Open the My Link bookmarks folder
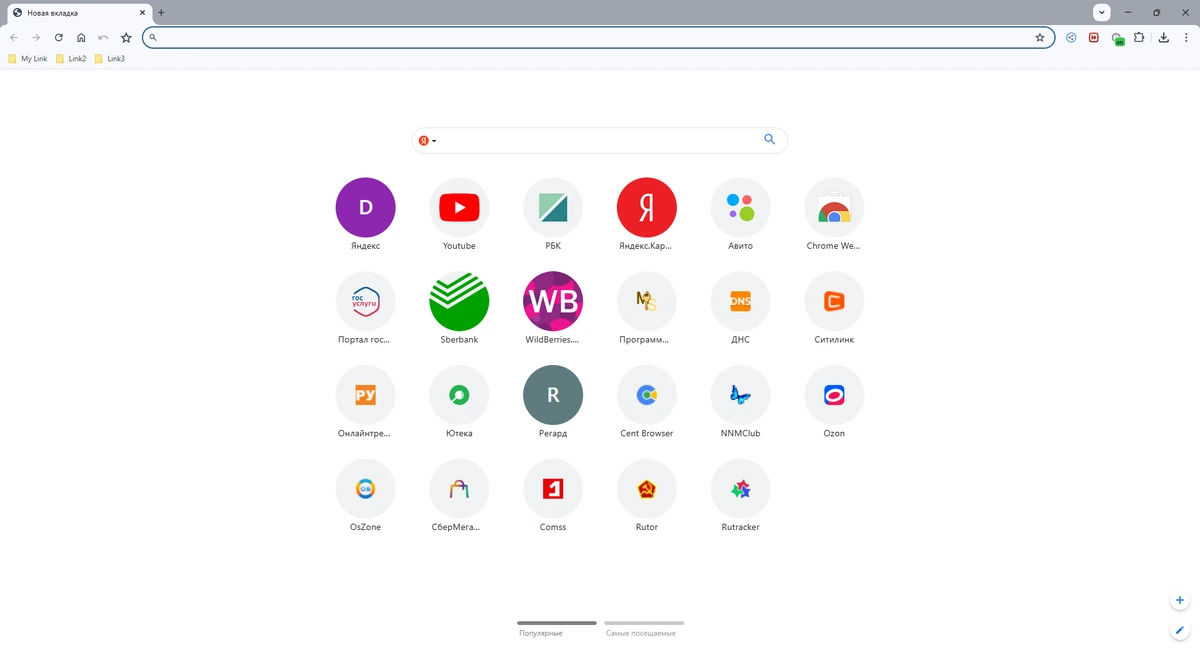Viewport: 1200px width, 650px height. (28, 59)
